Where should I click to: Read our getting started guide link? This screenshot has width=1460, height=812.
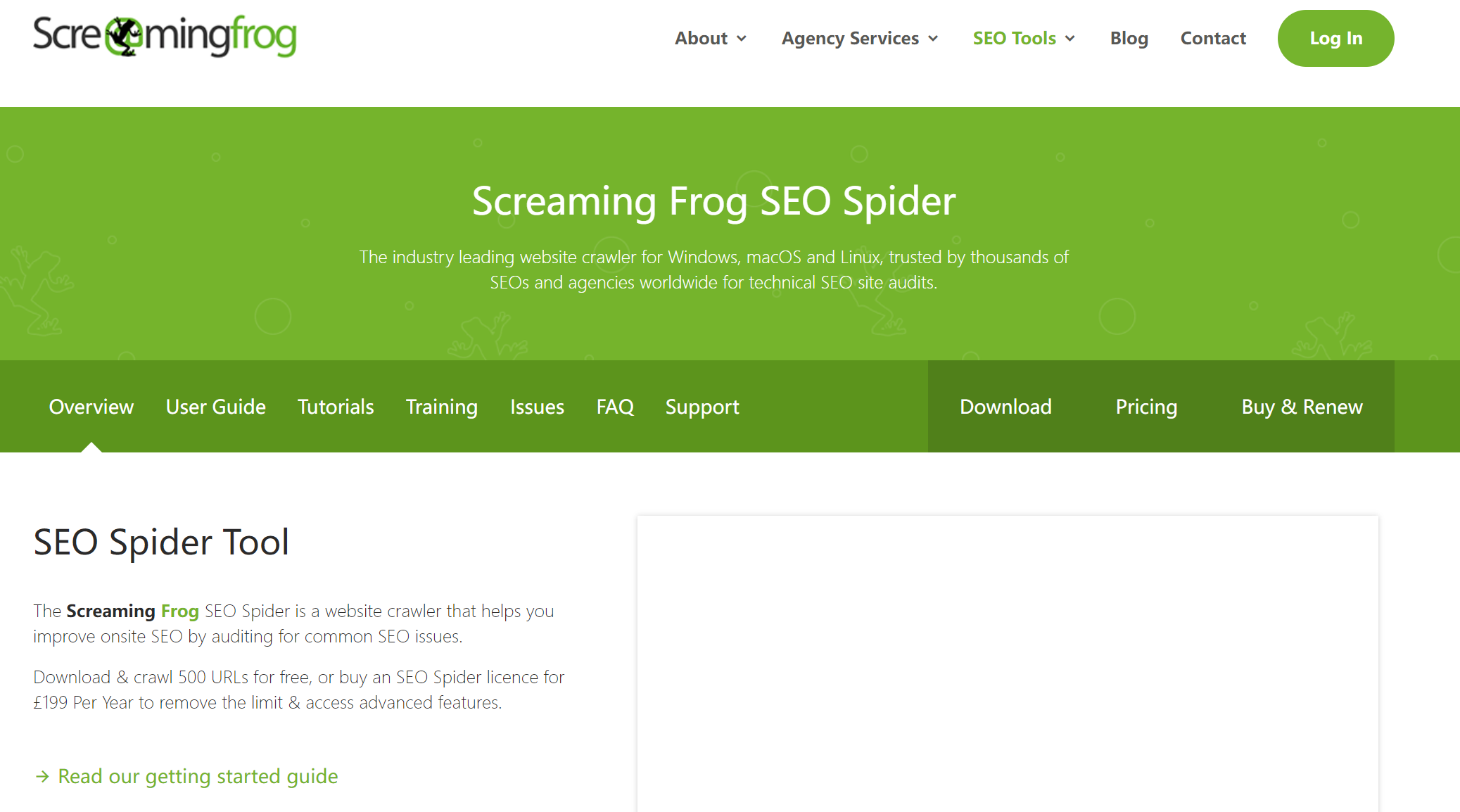(x=198, y=776)
